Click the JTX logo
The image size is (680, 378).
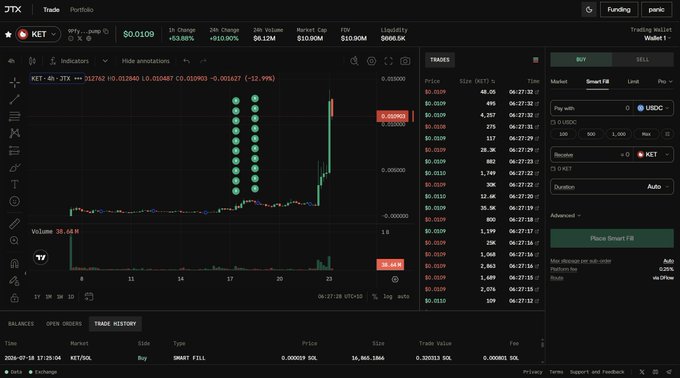click(13, 10)
